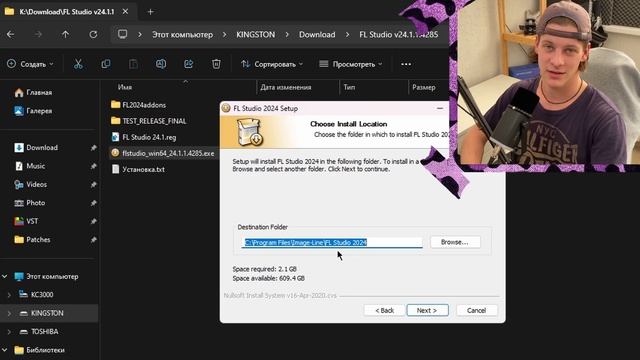Open the Просмотреть dropdown
This screenshot has height=360, width=640.
(351, 64)
